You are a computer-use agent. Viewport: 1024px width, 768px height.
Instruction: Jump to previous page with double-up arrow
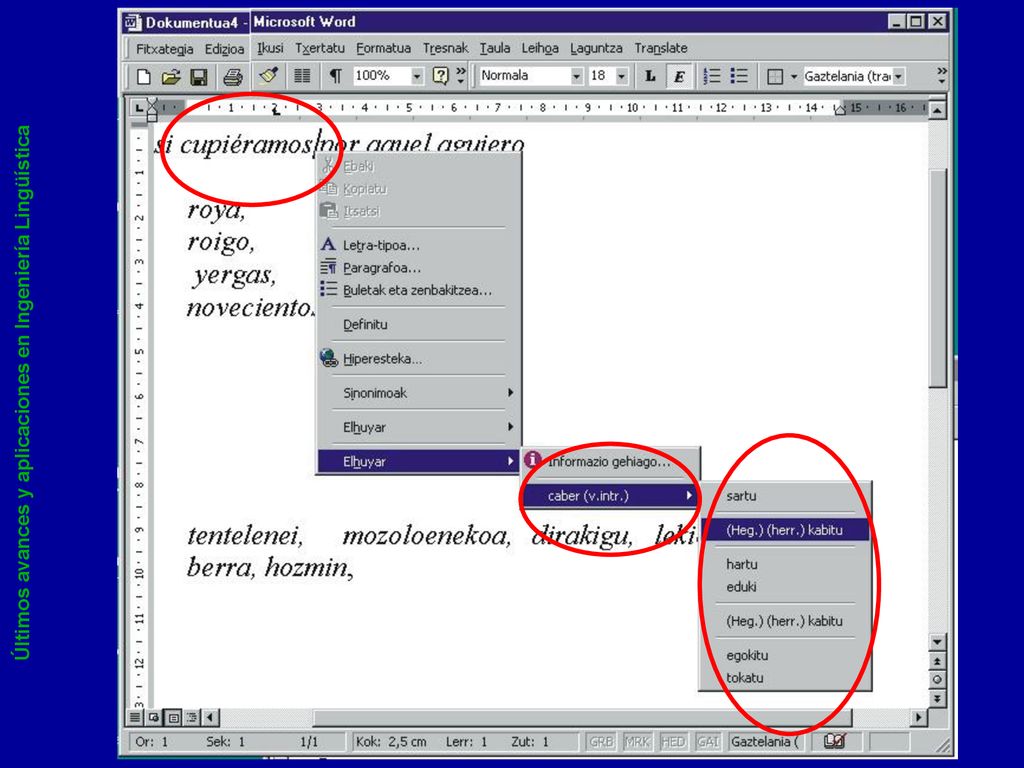click(x=936, y=662)
